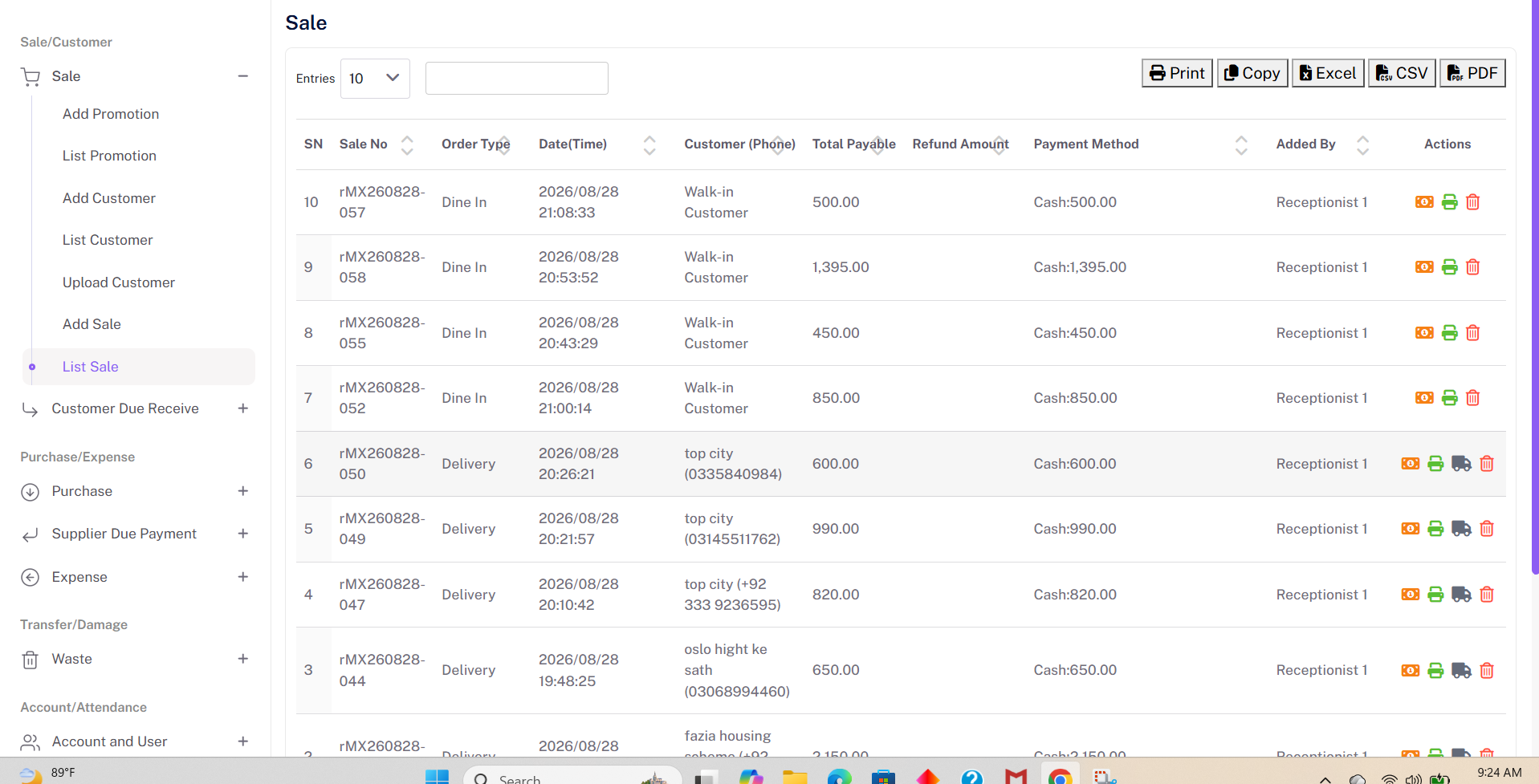Click delivery truck icon for sale rMX260828-049

click(1461, 529)
